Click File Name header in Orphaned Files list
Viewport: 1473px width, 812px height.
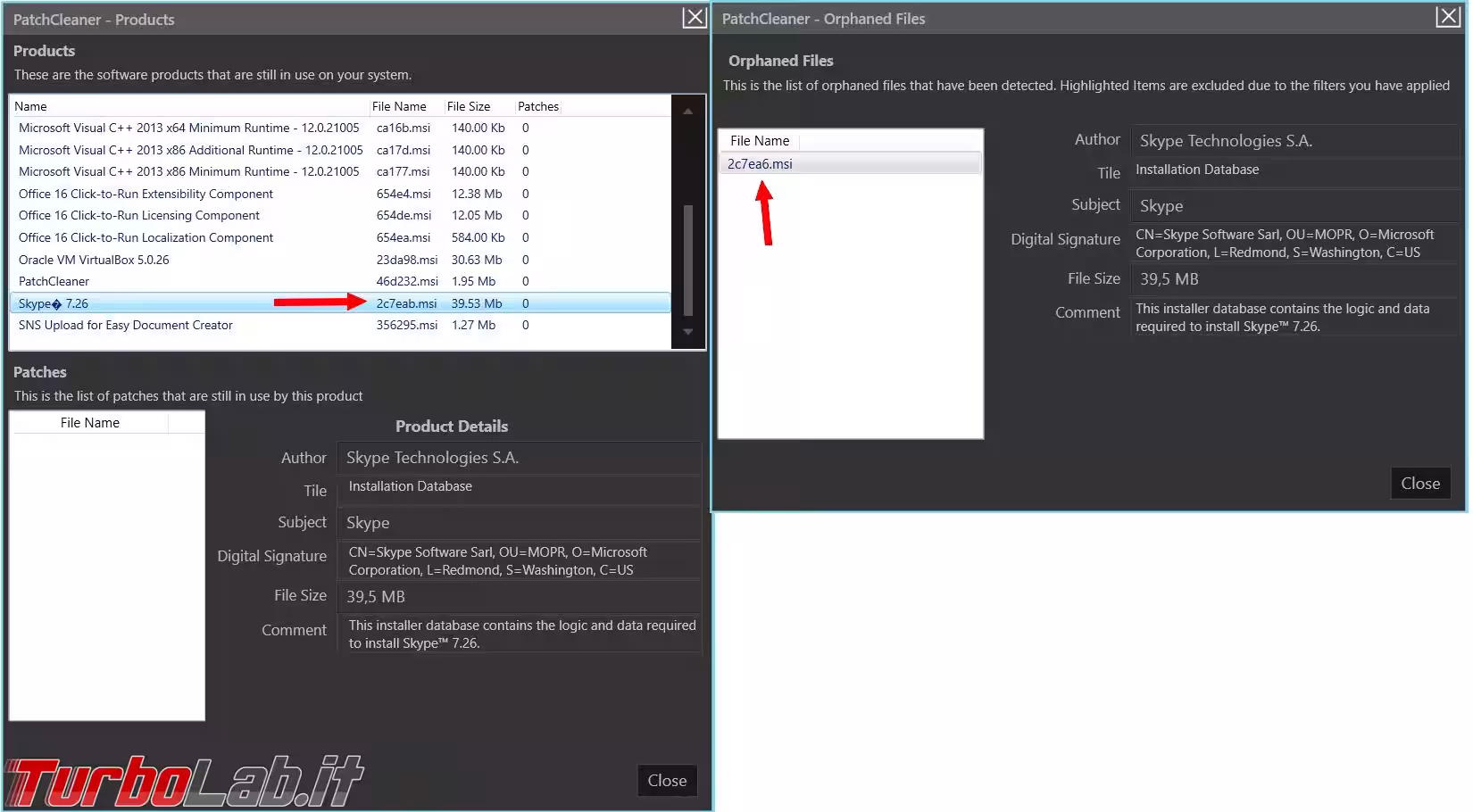tap(760, 141)
